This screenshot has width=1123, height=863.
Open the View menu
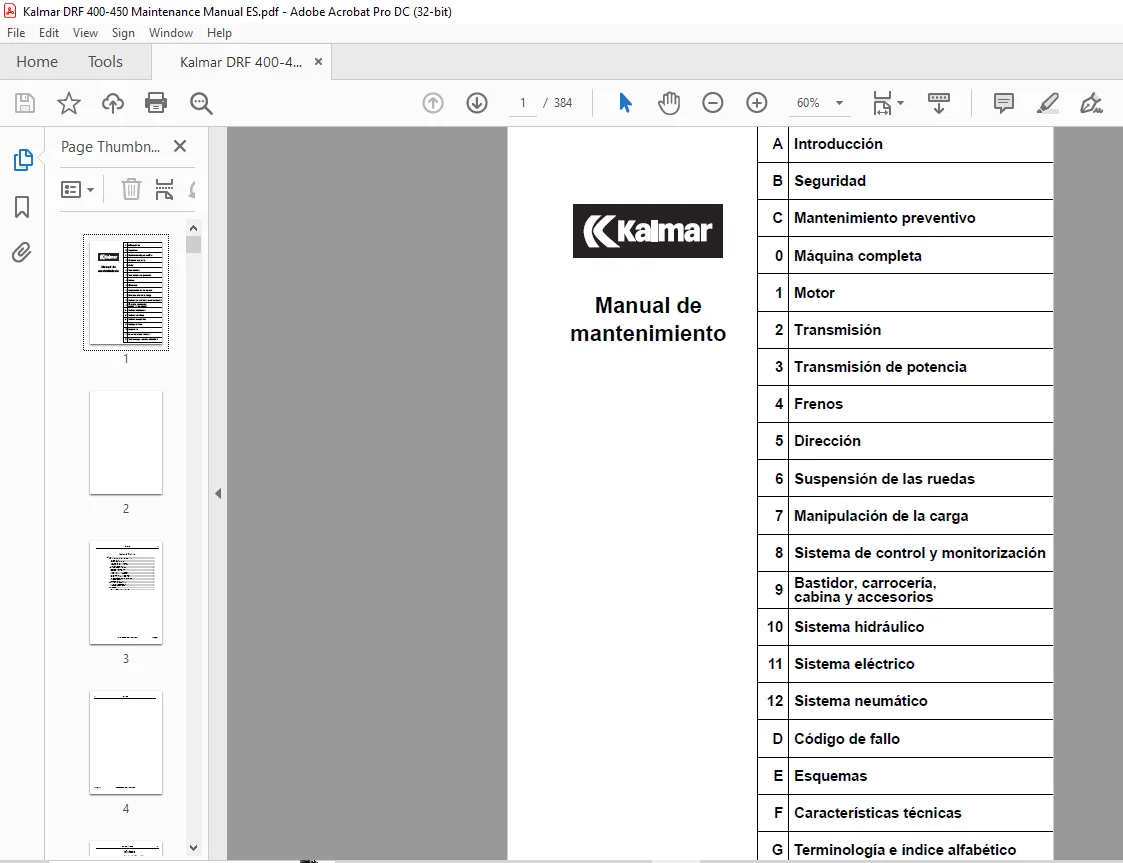coord(85,33)
